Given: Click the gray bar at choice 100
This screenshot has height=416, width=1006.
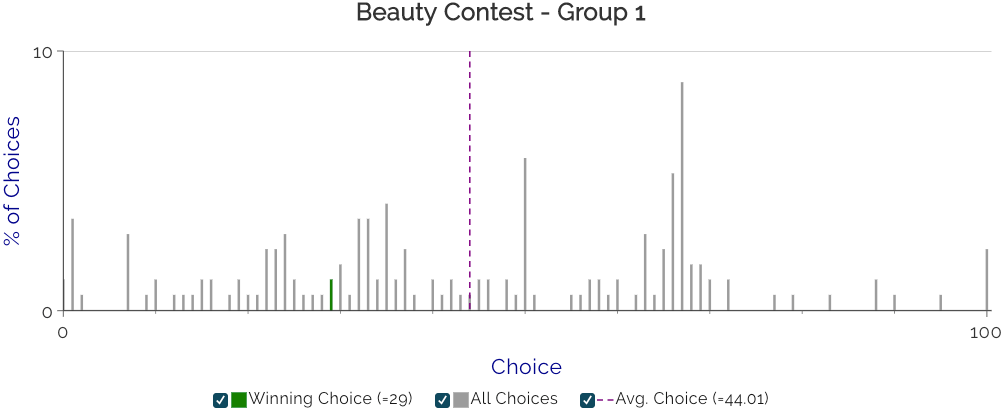Looking at the screenshot, I should [x=987, y=280].
